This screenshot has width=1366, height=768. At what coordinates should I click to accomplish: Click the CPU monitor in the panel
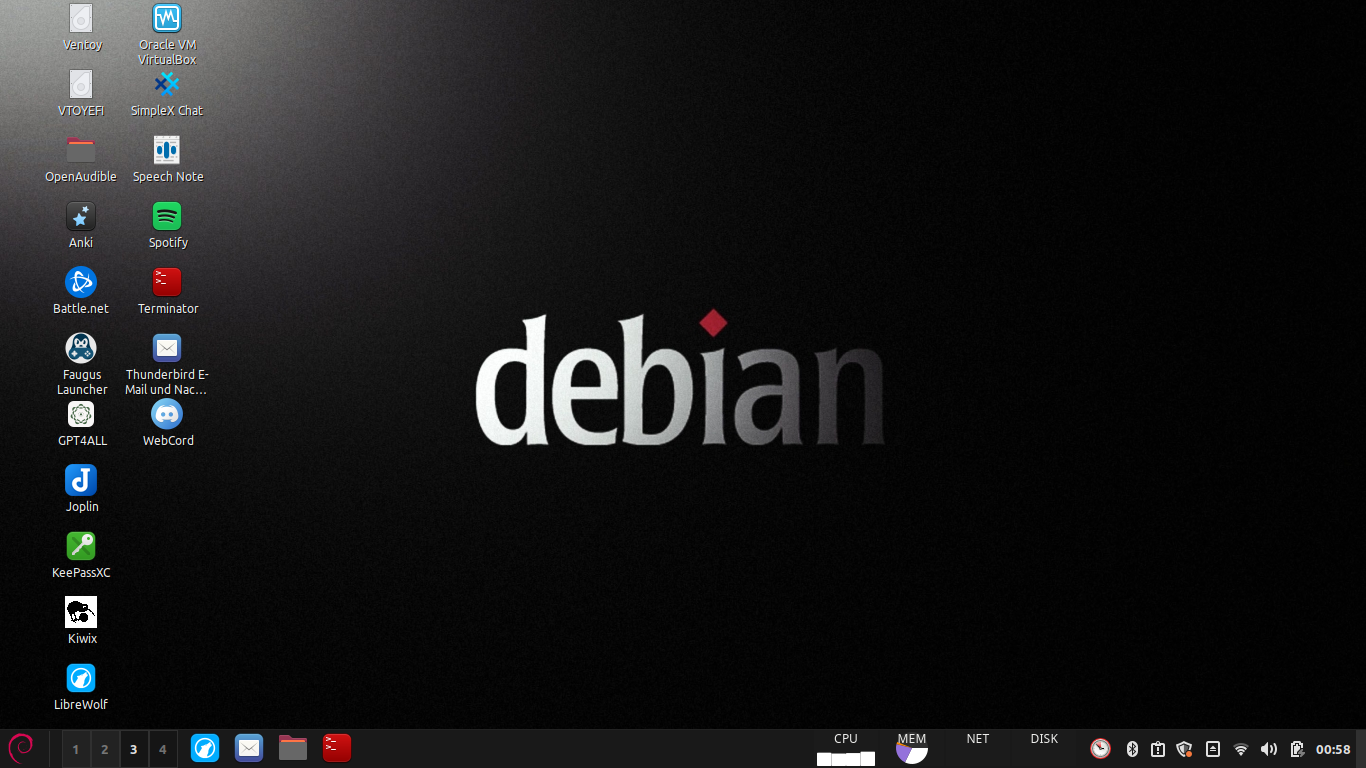846,748
